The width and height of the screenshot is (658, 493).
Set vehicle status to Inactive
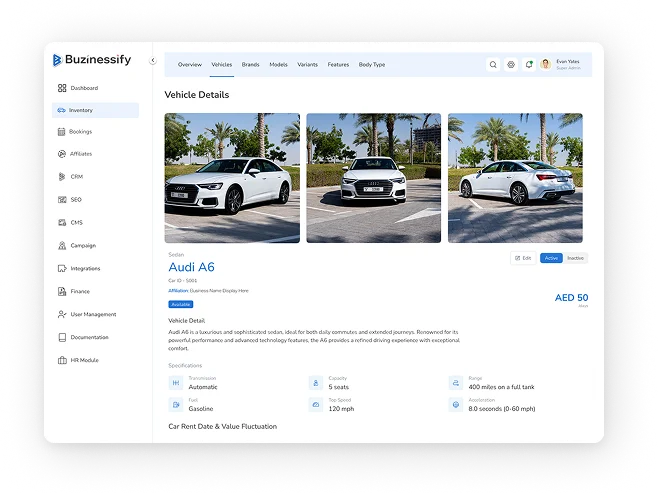[x=576, y=258]
